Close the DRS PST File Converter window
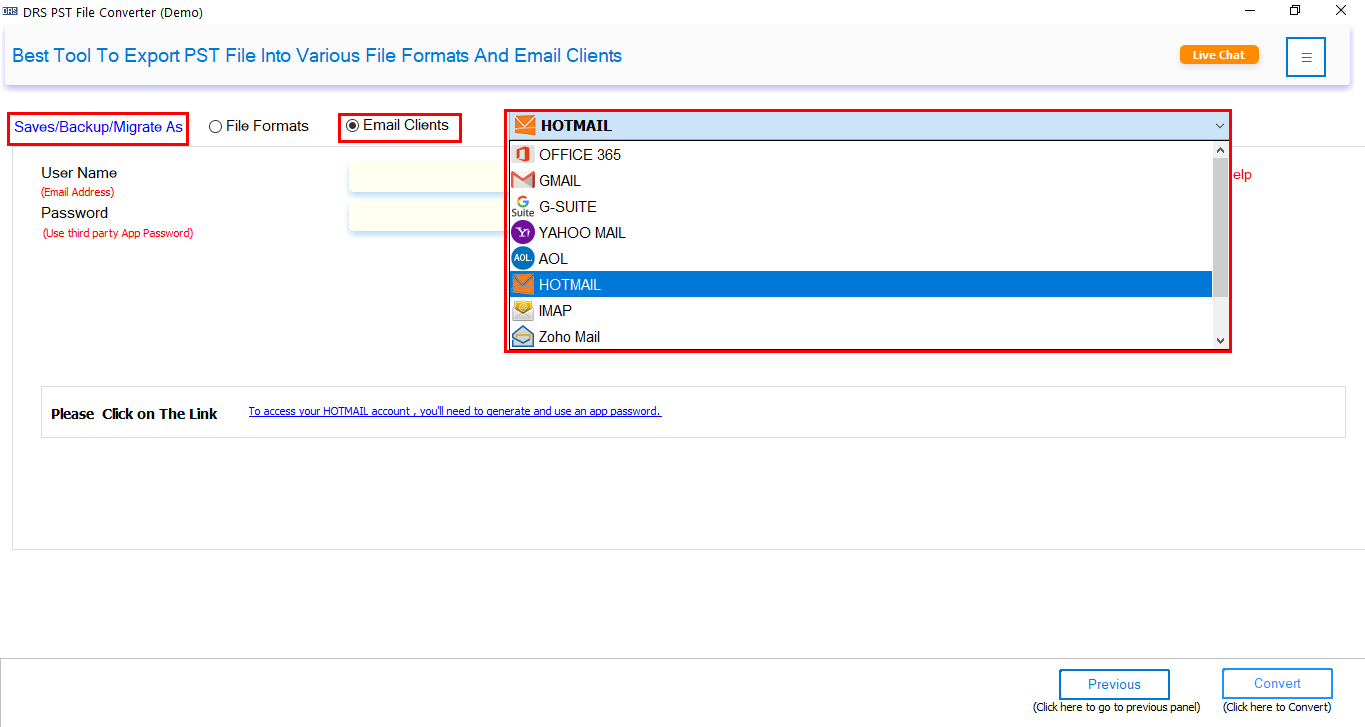 point(1341,11)
